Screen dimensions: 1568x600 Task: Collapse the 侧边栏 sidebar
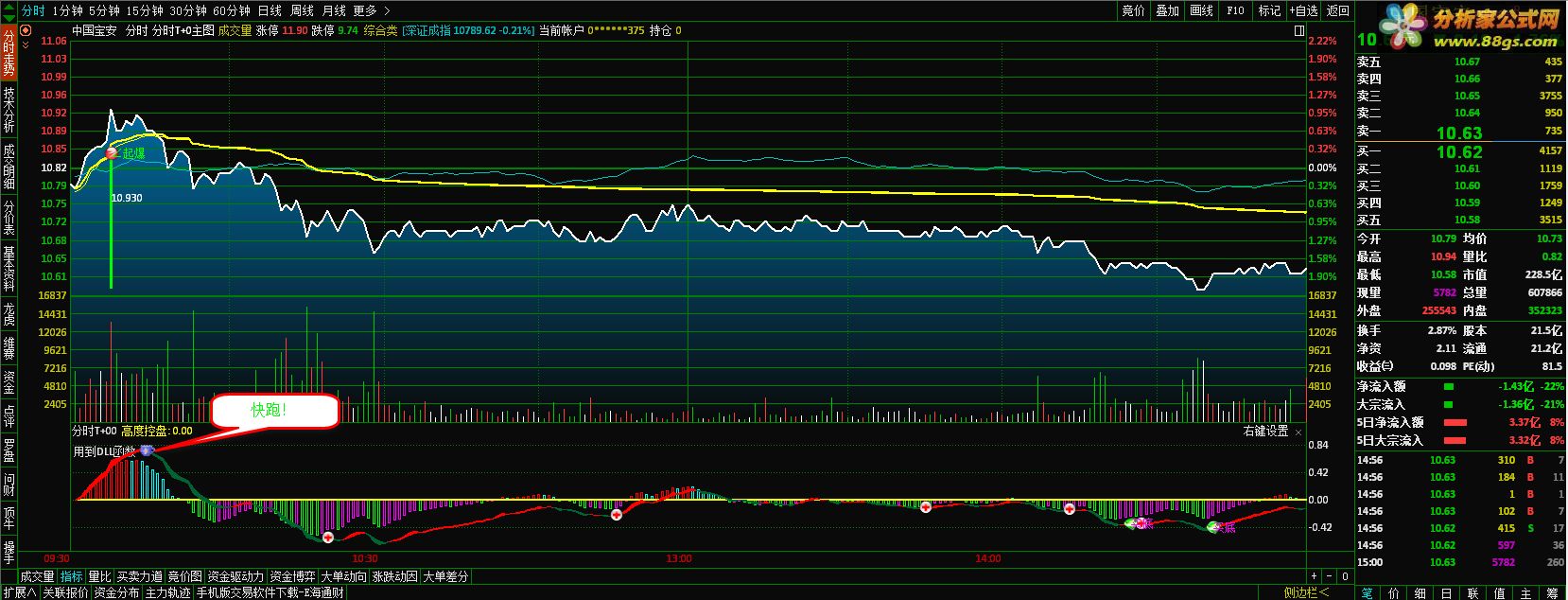click(1306, 592)
